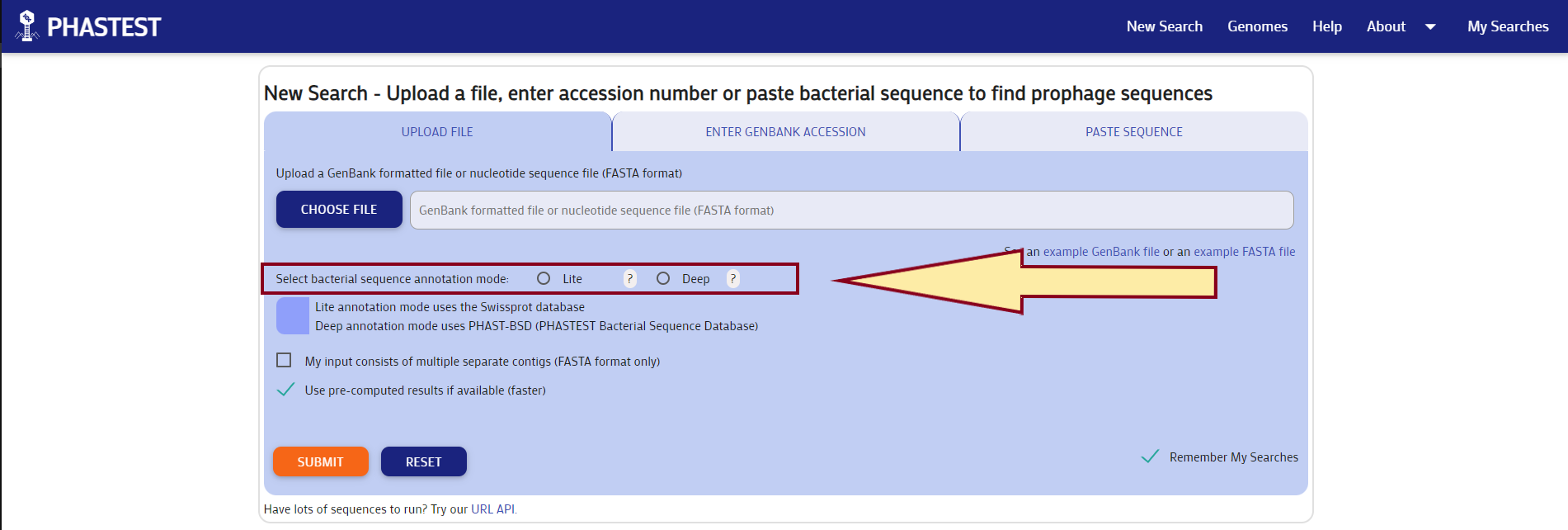Viewport: 1568px width, 530px height.
Task: Click the file name input field
Action: coord(851,211)
